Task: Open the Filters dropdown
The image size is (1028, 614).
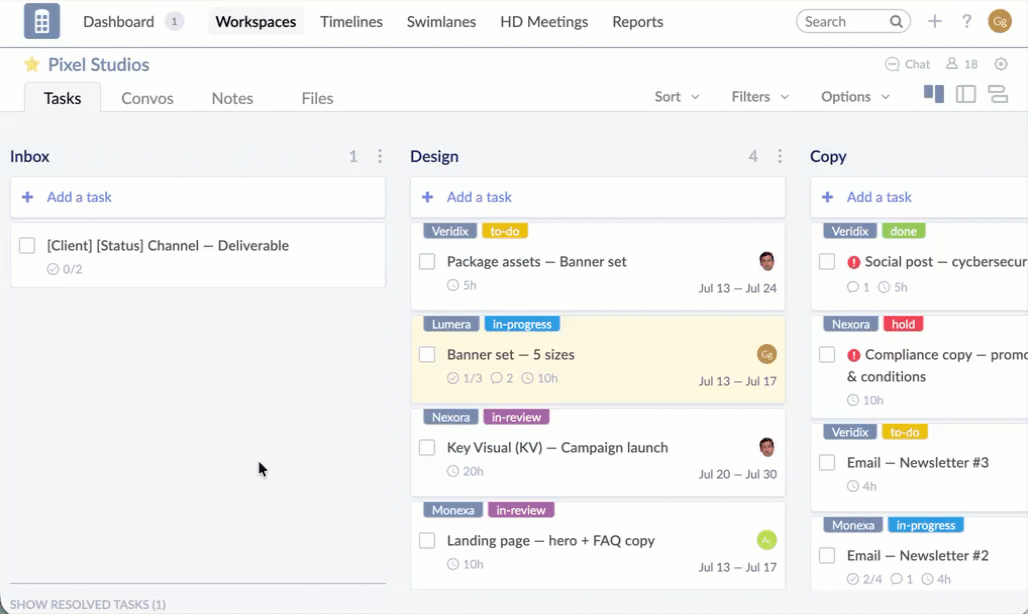Action: tap(760, 96)
